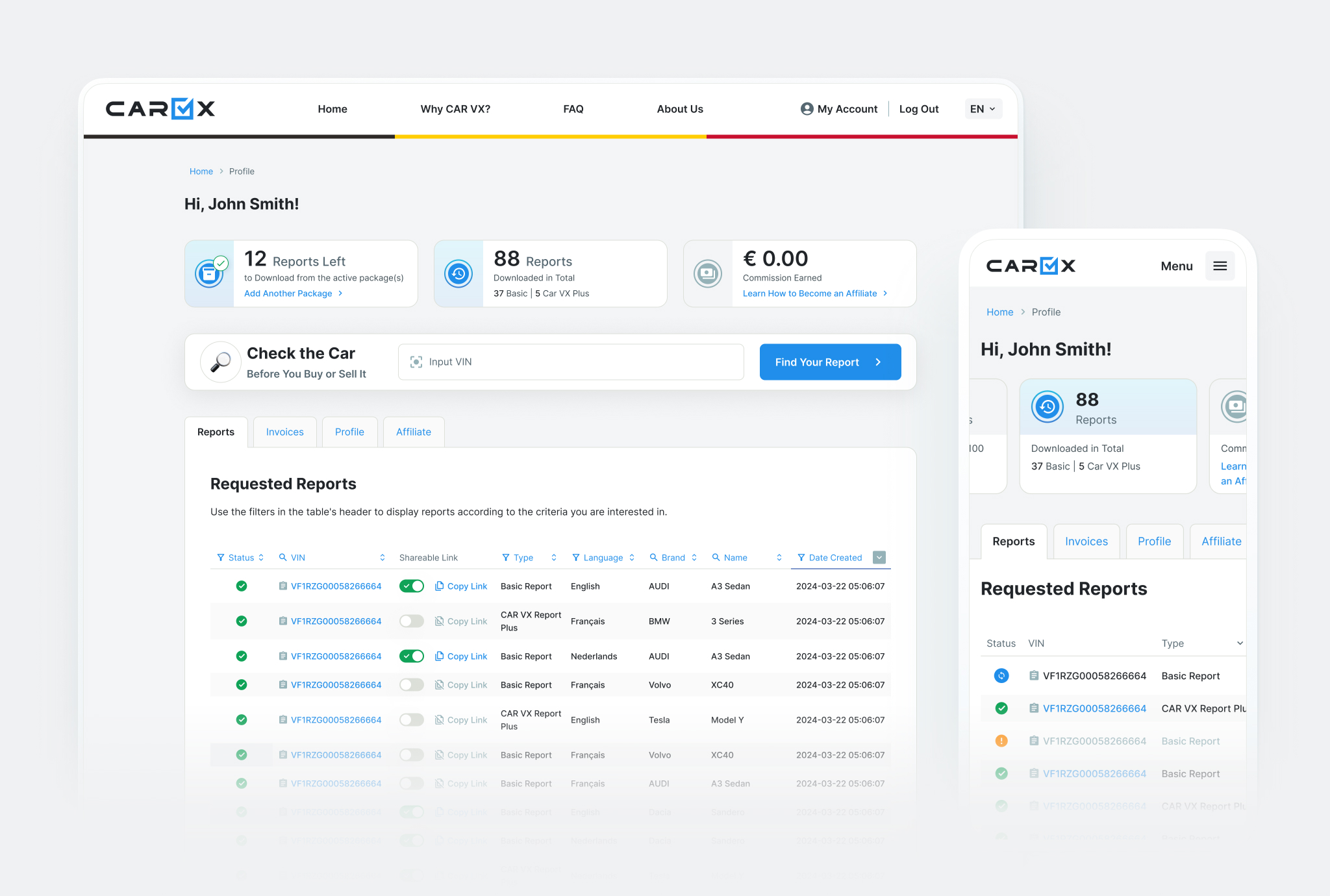Screen dimensions: 1330x896
Task: Turn on shareable link for Tesla Model Y
Action: point(412,720)
